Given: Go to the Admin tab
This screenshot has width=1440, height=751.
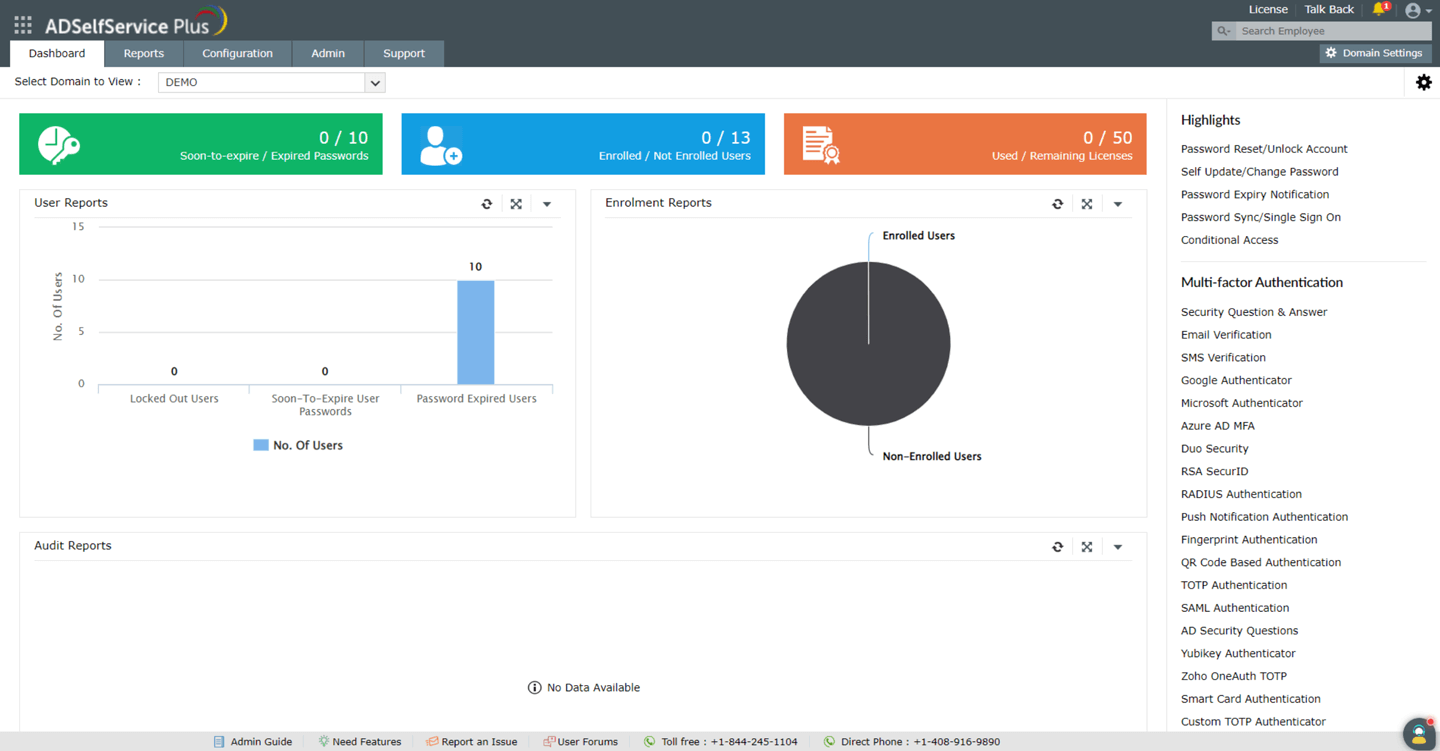Looking at the screenshot, I should [328, 54].
